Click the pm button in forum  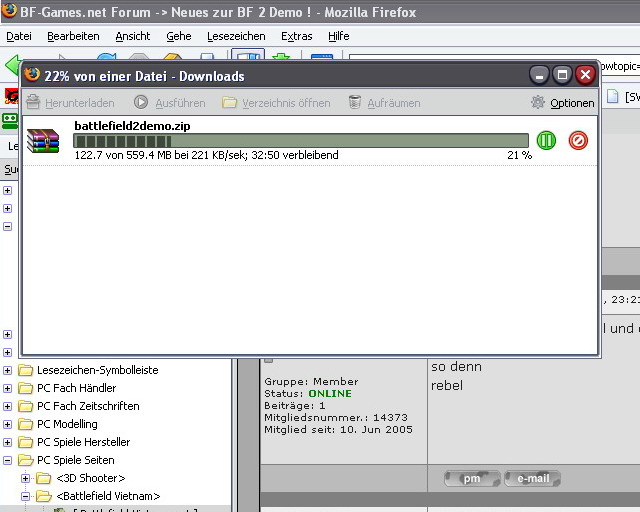(472, 479)
